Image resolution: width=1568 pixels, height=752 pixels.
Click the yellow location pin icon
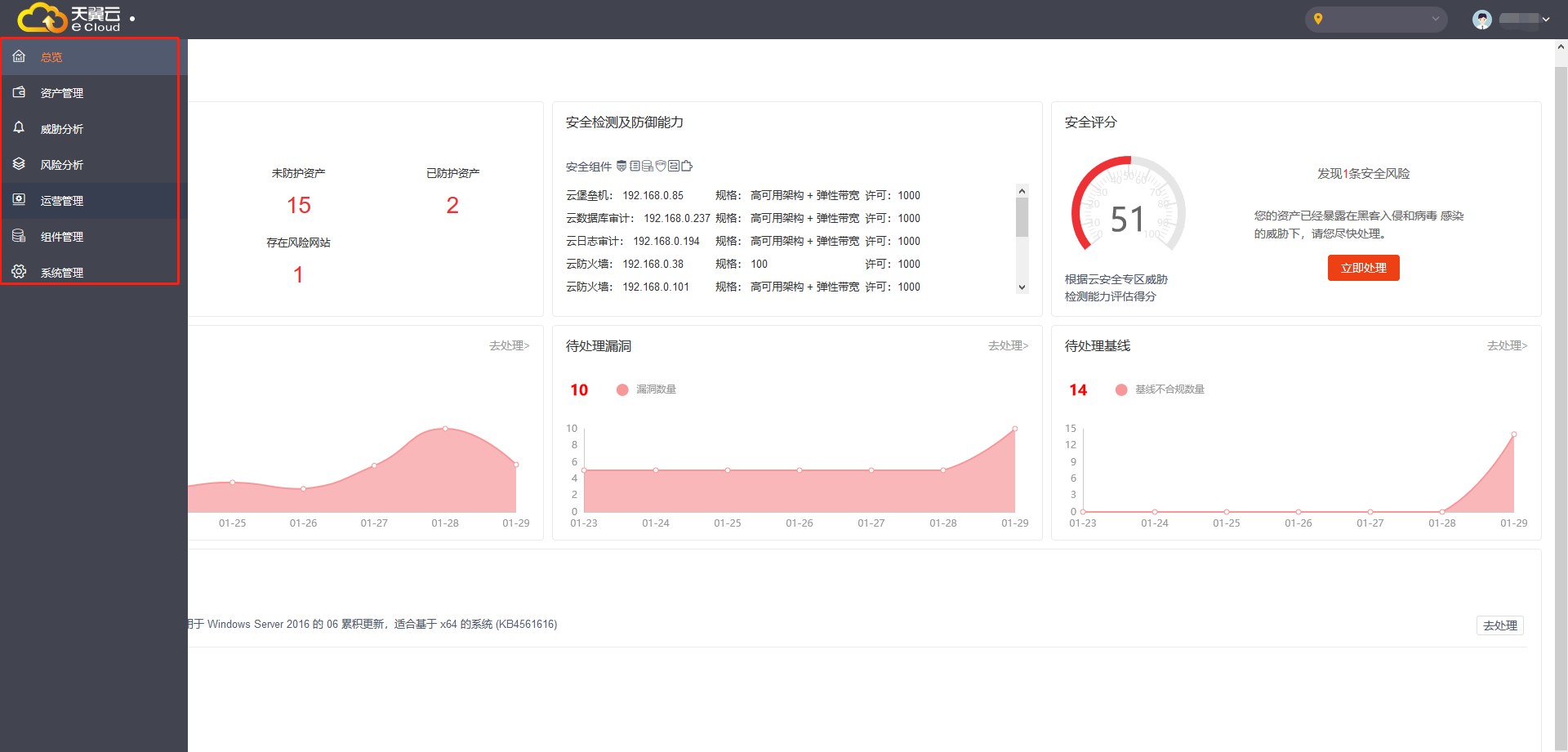pos(1318,19)
